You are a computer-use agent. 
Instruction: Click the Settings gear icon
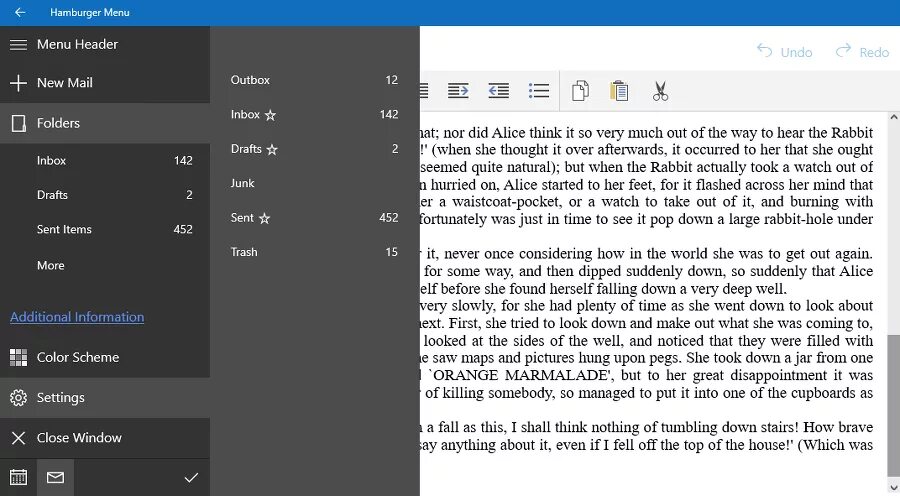(x=18, y=397)
